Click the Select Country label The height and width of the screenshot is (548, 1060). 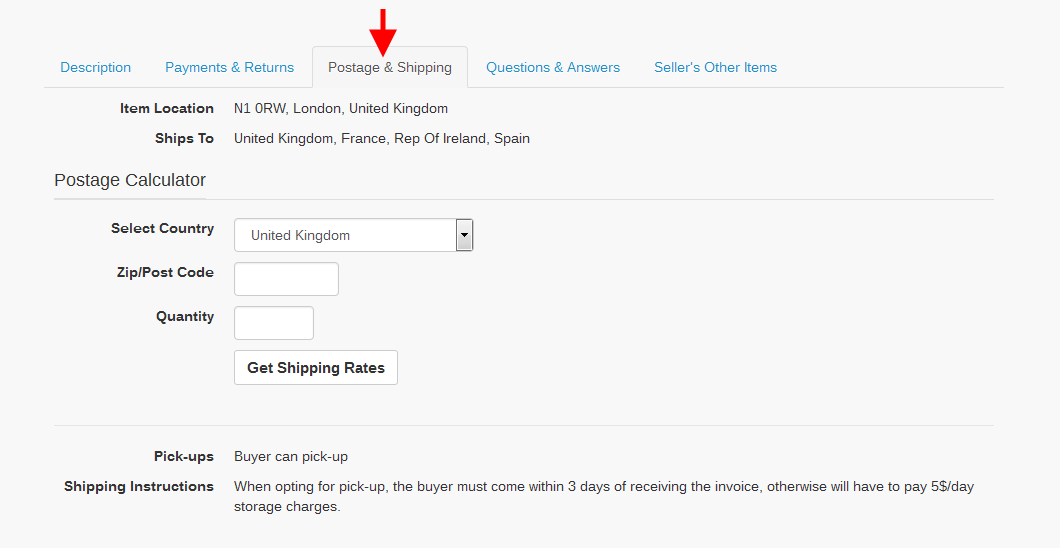162,228
